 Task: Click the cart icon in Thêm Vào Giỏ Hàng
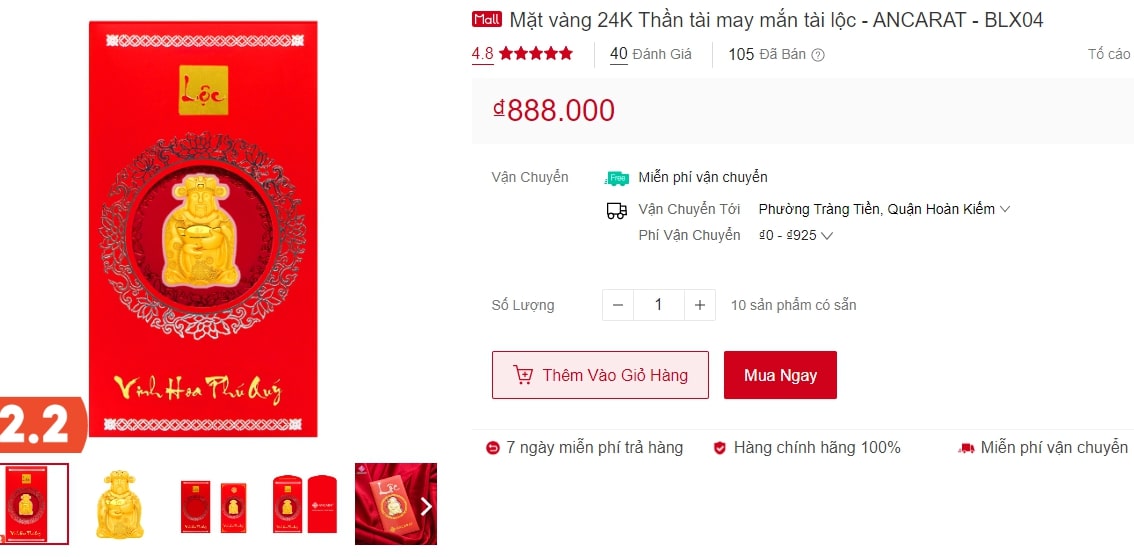(x=523, y=375)
